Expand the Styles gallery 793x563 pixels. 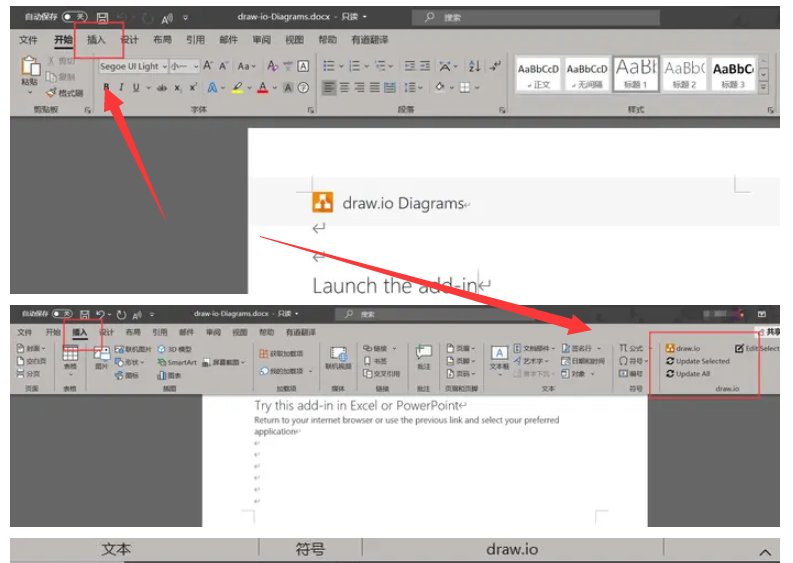(x=764, y=87)
